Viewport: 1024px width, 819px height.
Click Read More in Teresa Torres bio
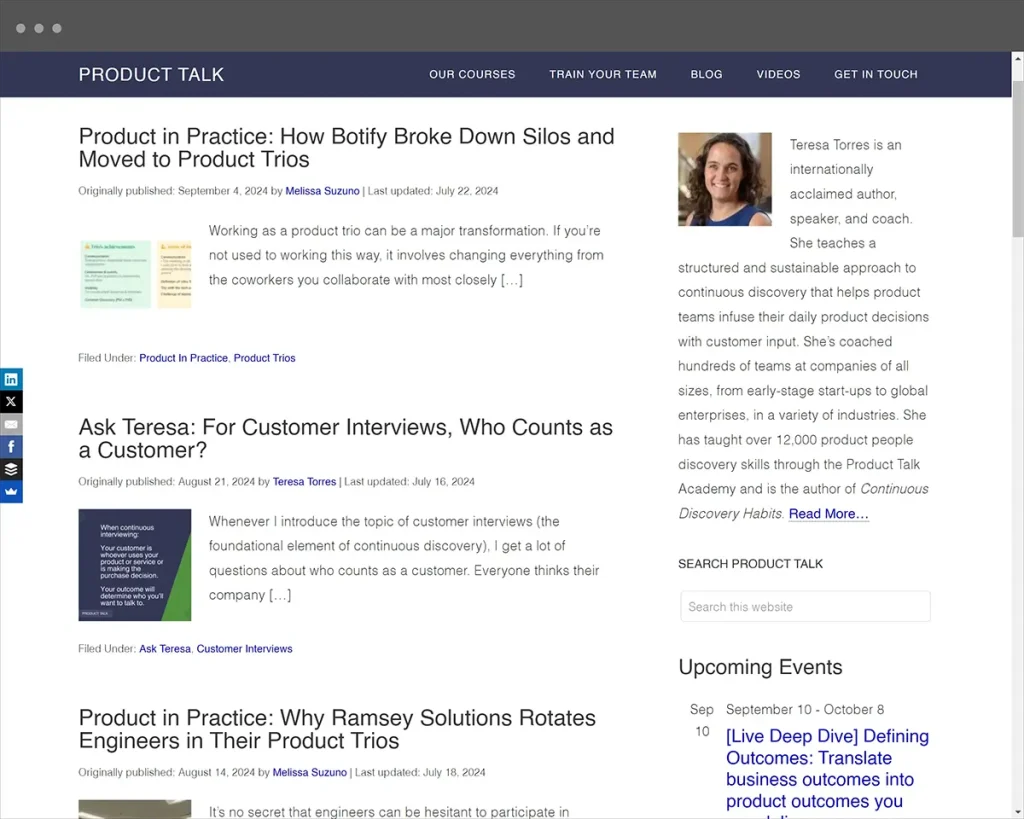pos(828,514)
